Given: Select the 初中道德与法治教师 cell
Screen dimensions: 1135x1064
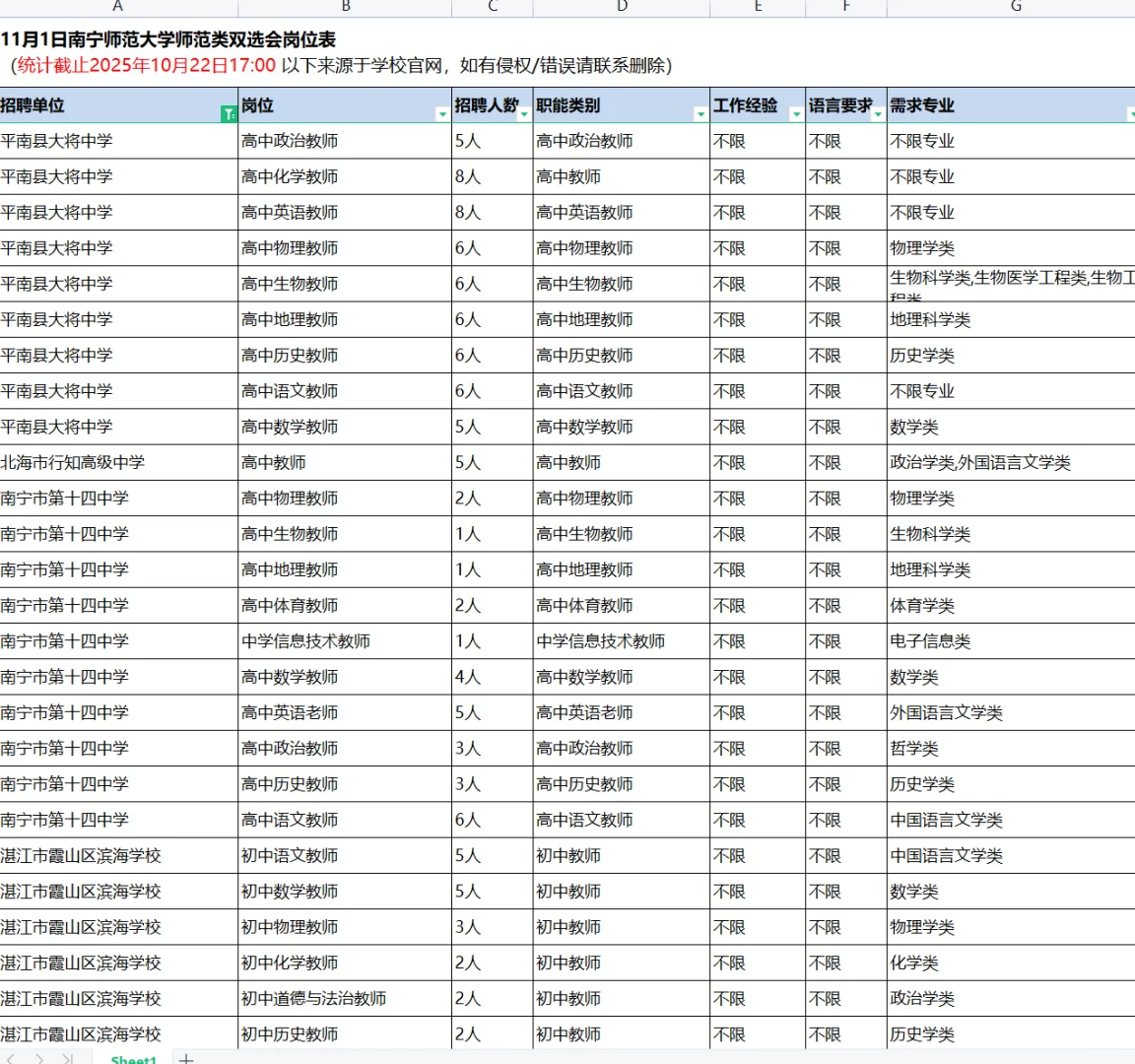Looking at the screenshot, I should click(345, 999).
